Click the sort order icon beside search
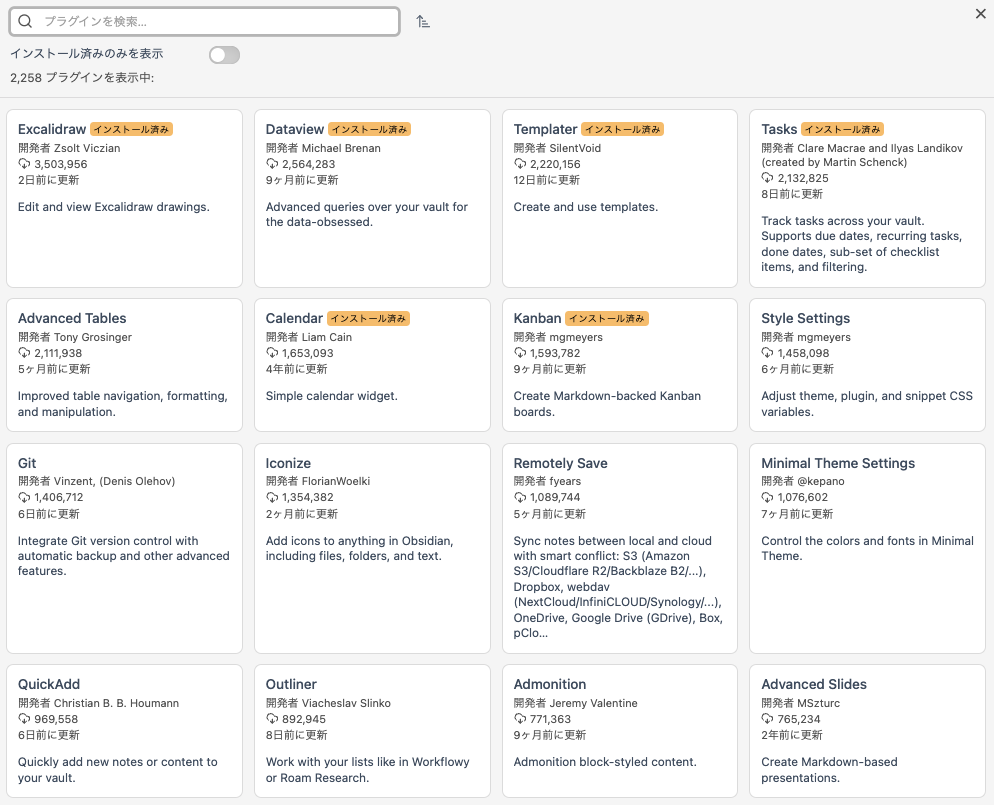The width and height of the screenshot is (994, 805). (423, 21)
